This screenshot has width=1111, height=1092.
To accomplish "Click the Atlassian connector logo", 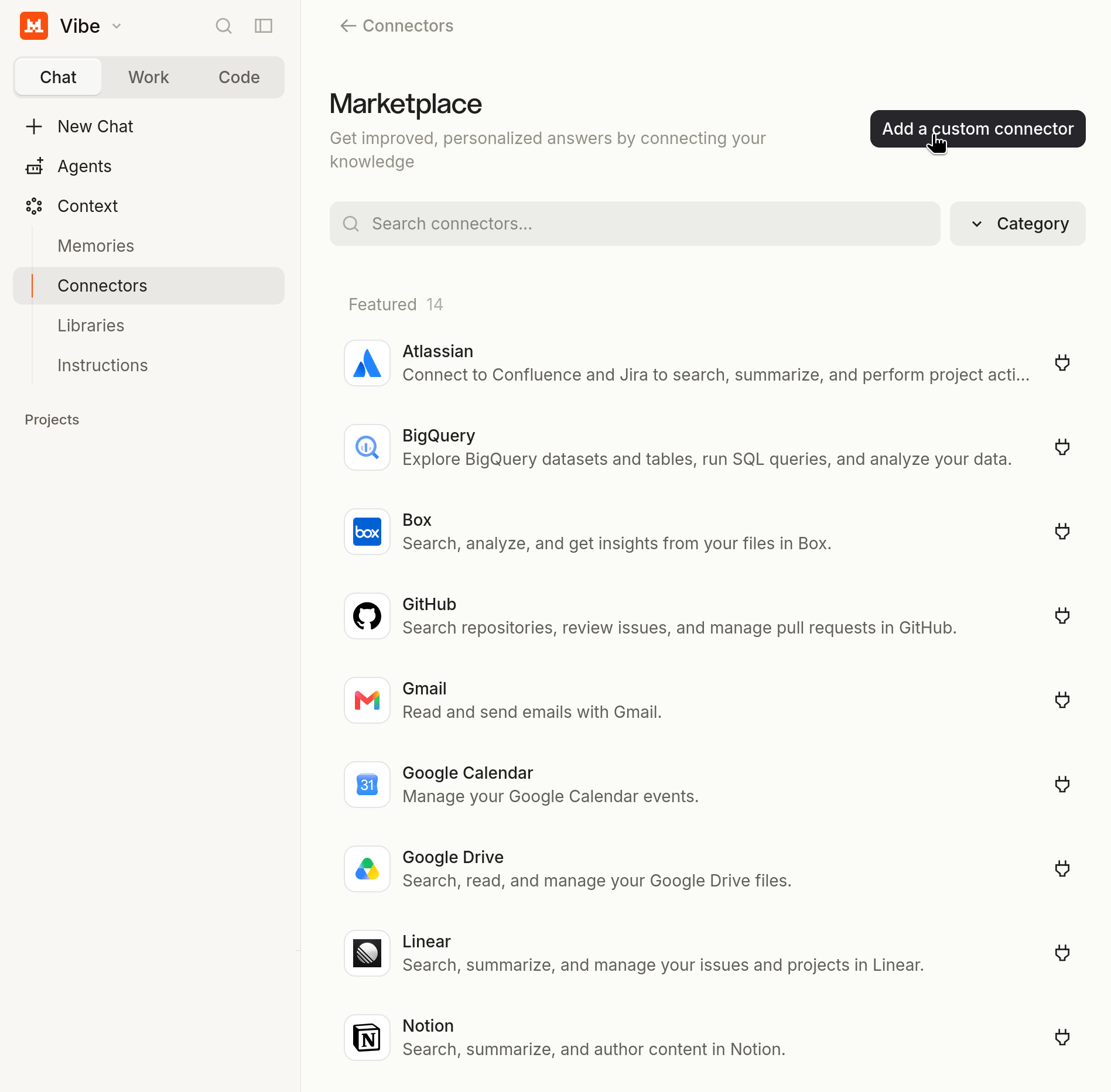I will (x=367, y=363).
